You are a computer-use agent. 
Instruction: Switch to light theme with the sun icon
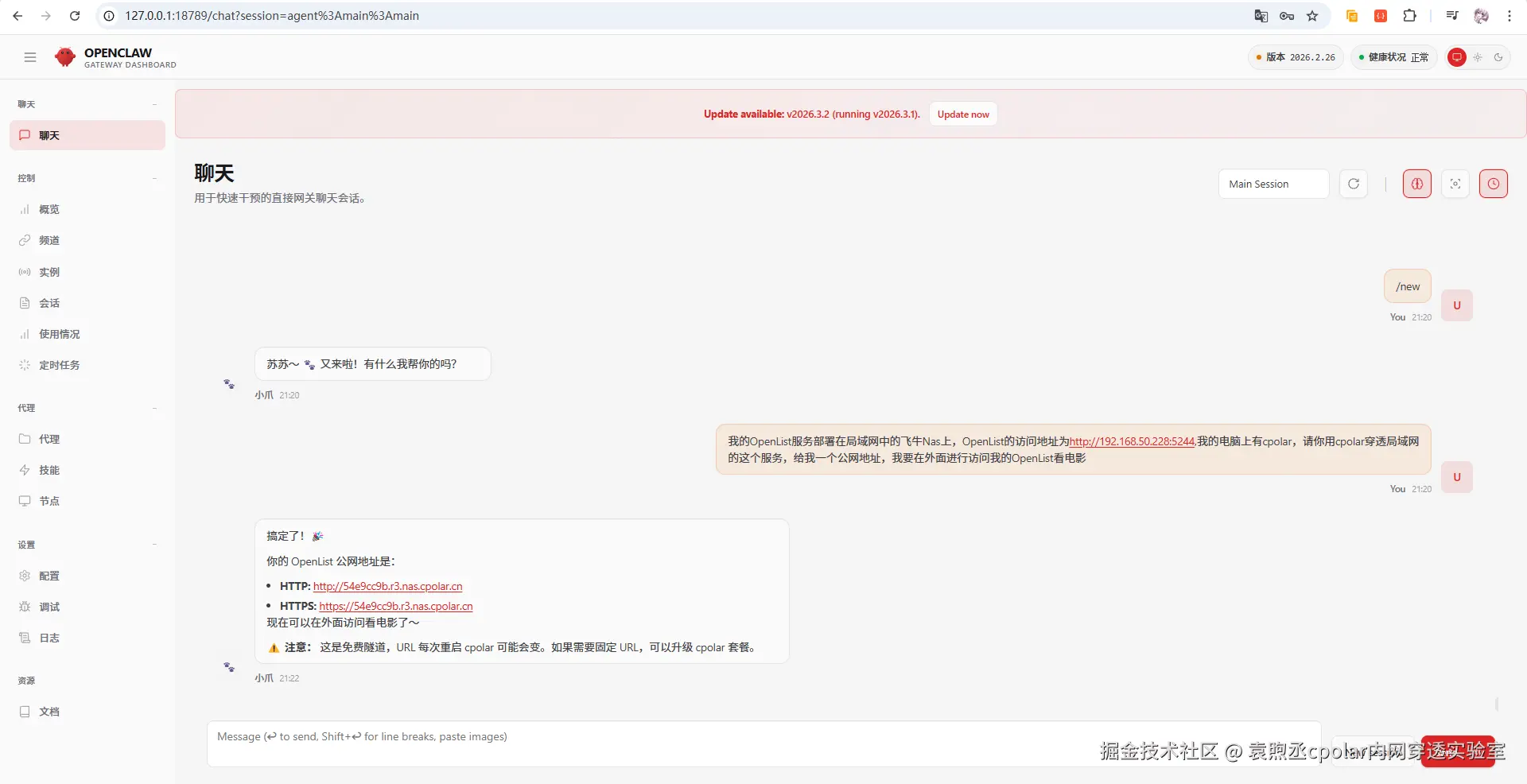[1478, 57]
